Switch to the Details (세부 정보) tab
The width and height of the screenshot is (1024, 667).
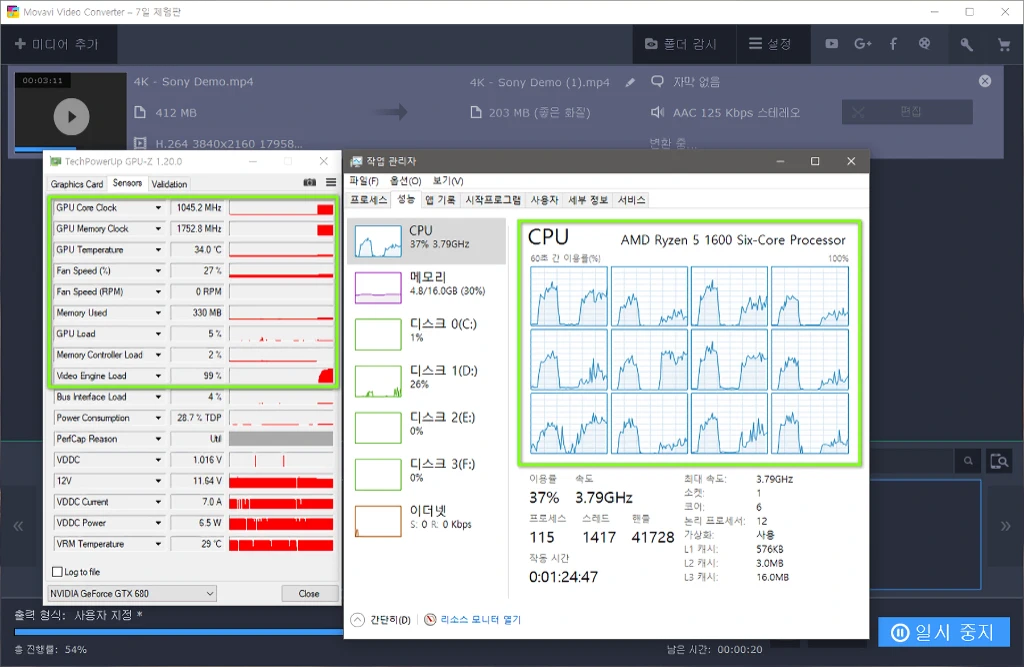click(588, 200)
